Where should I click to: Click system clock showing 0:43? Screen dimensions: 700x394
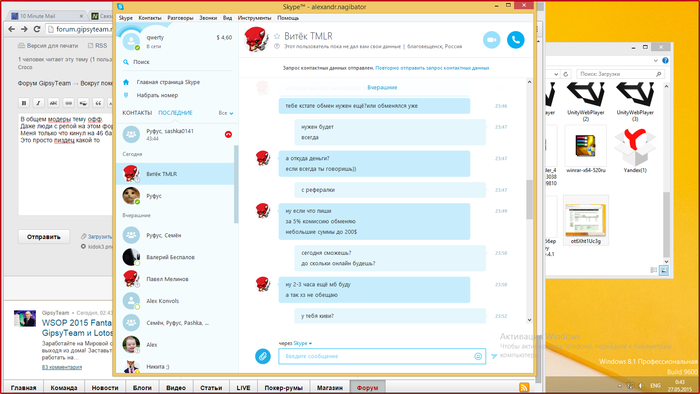[679, 382]
